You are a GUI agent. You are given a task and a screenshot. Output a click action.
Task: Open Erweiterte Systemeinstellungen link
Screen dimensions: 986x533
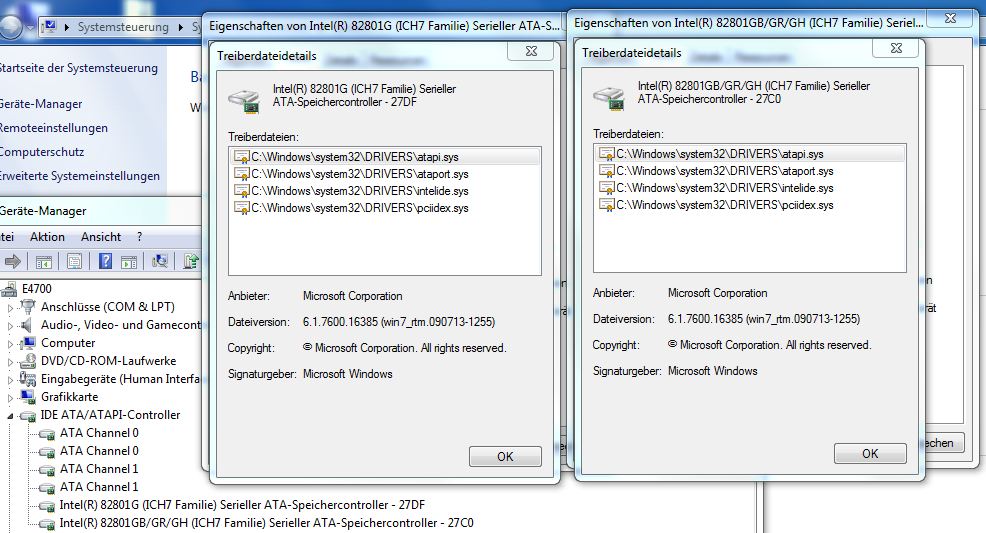(x=79, y=176)
